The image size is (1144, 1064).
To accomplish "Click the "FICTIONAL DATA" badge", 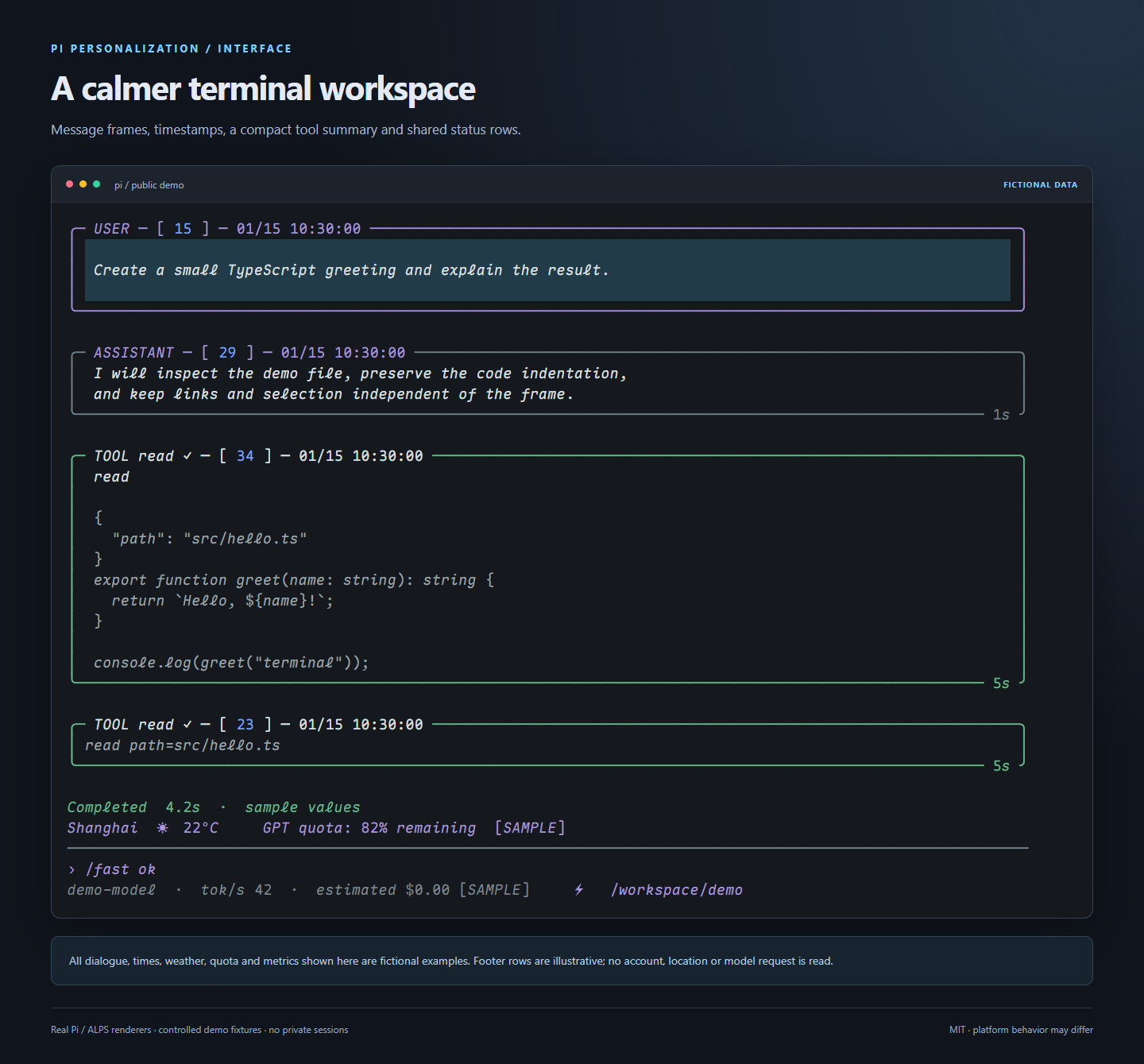I will click(x=1041, y=185).
